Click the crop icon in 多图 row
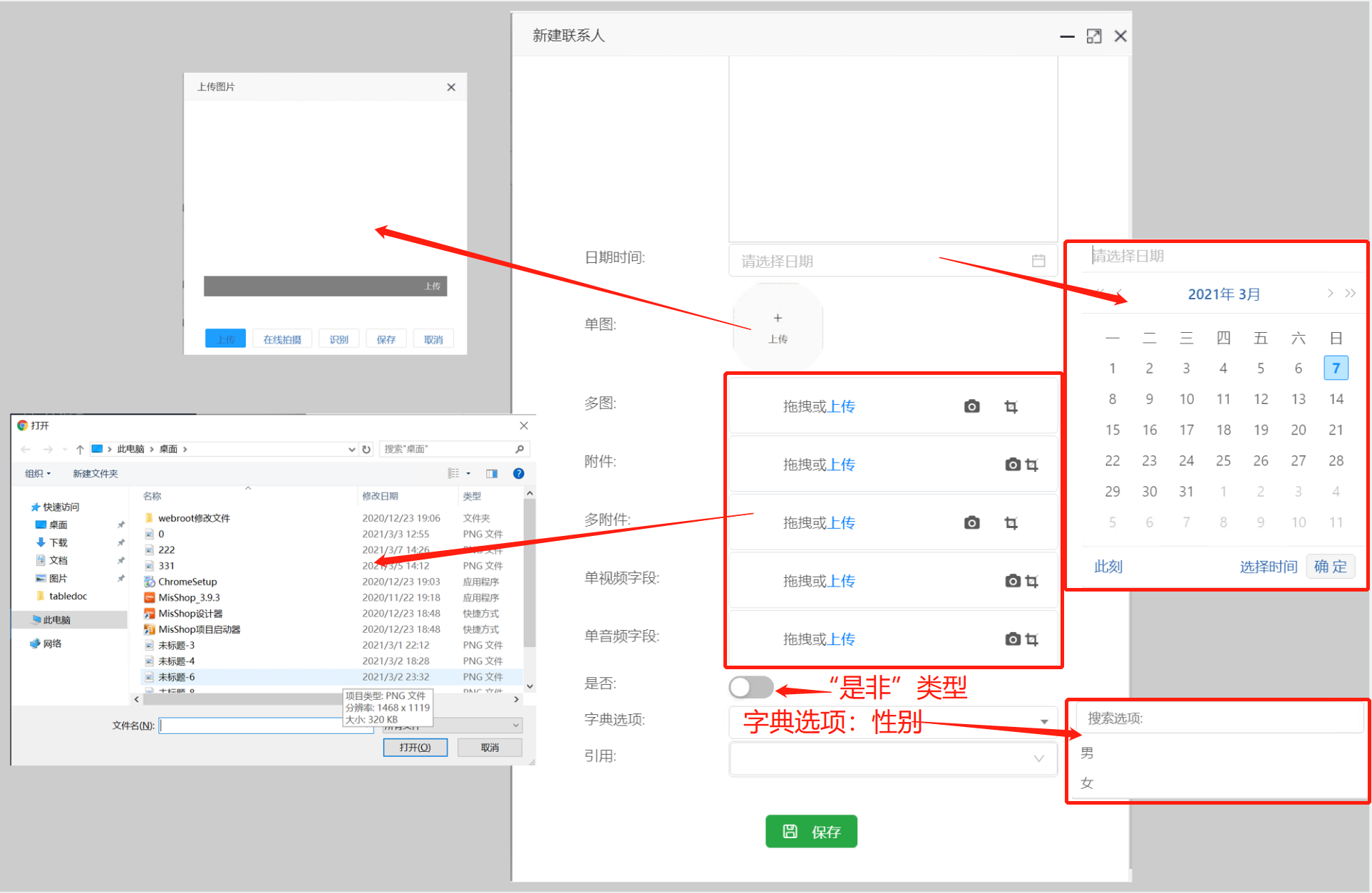Image resolution: width=1372 pixels, height=893 pixels. tap(1011, 407)
